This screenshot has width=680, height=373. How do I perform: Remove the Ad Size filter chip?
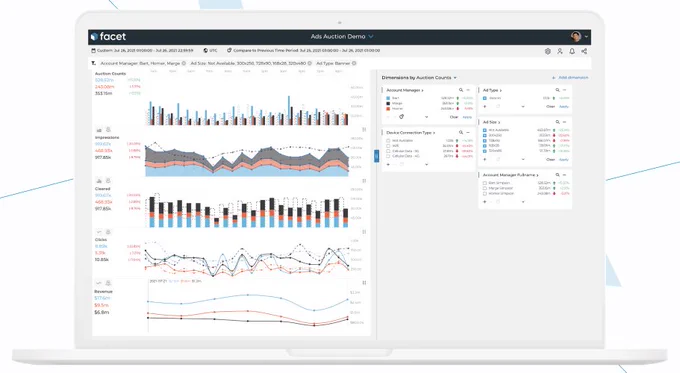pos(310,63)
